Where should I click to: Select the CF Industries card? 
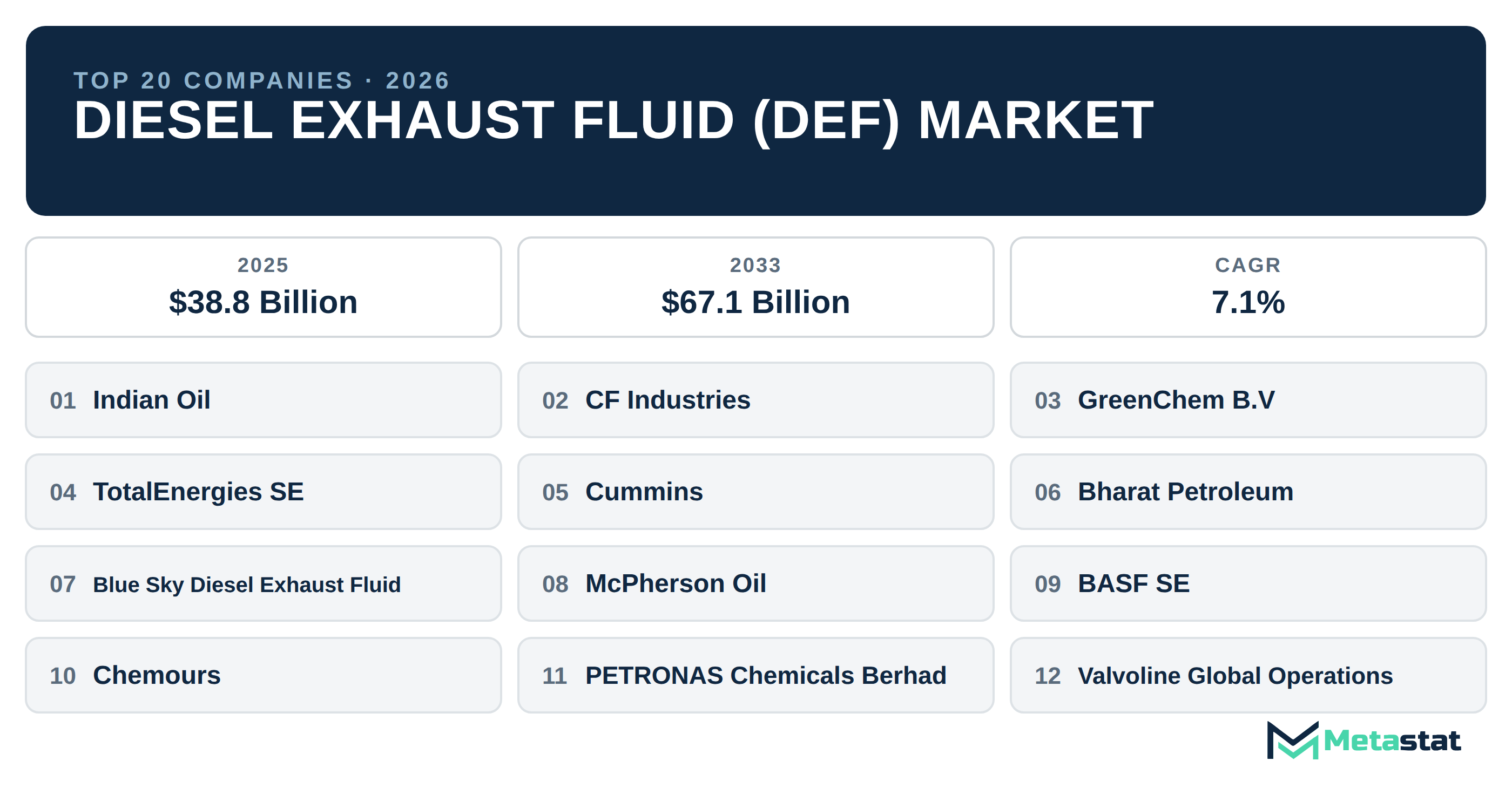coord(756,400)
